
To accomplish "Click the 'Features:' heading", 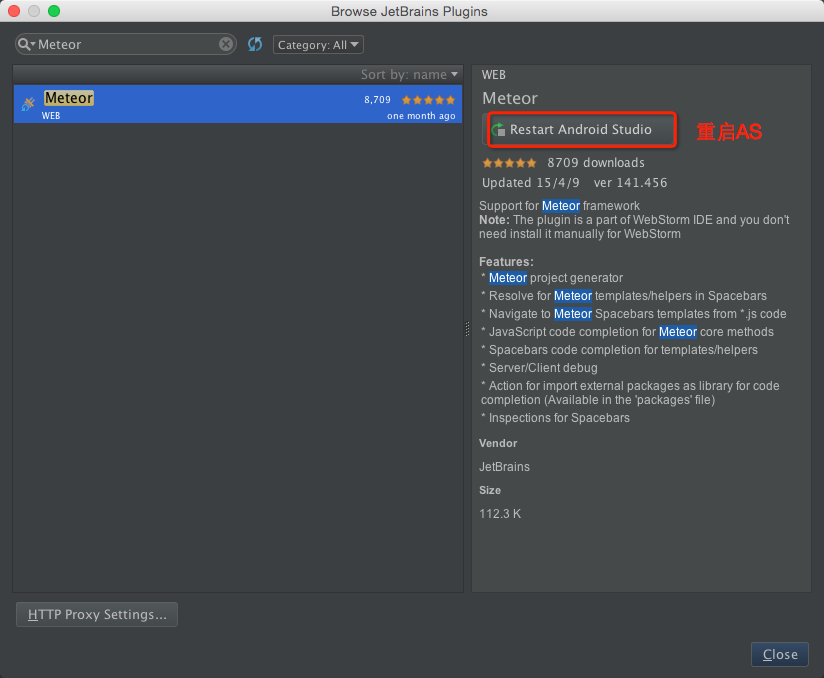I will pyautogui.click(x=506, y=261).
